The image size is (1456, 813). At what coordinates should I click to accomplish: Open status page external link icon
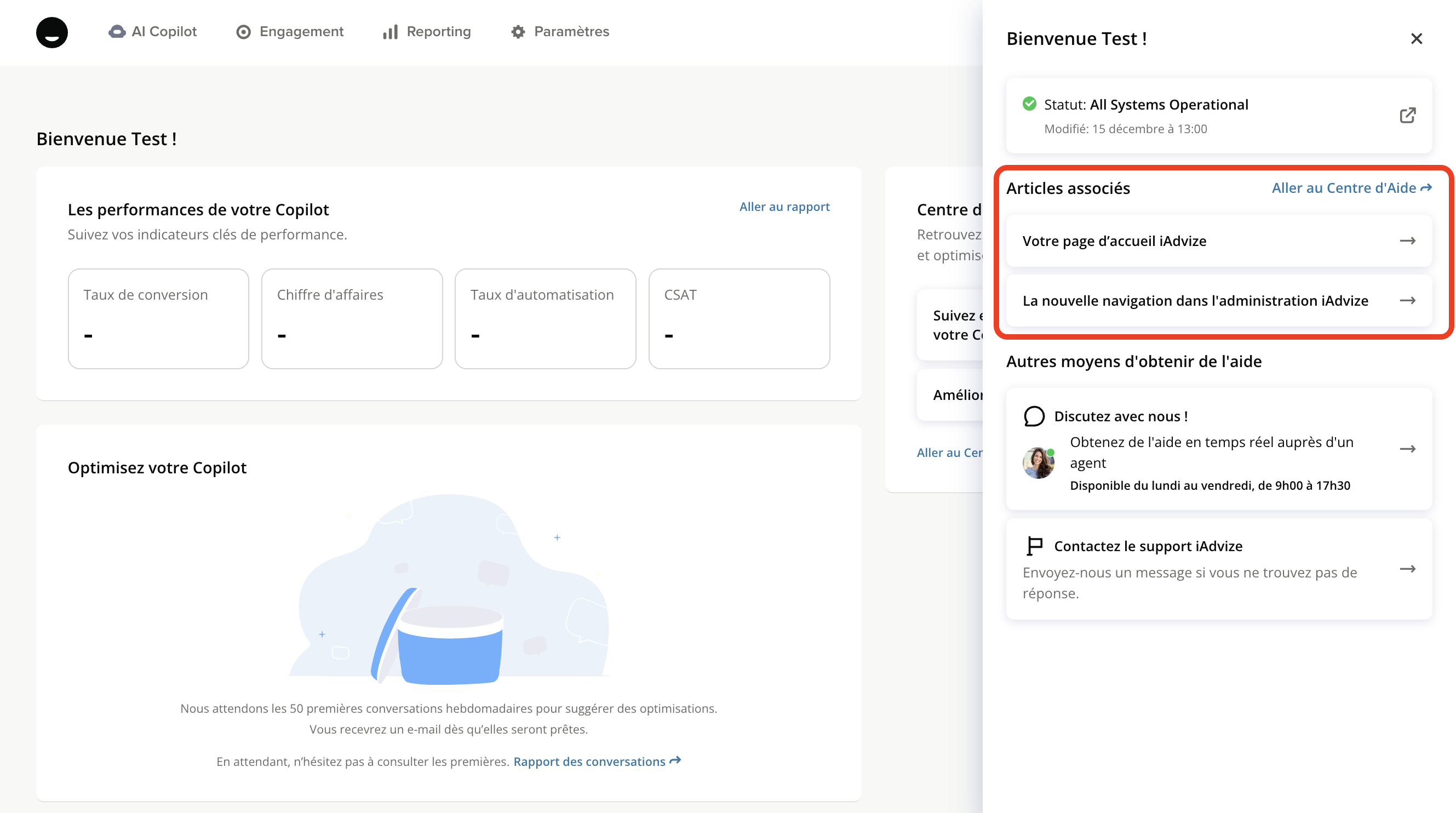(x=1407, y=116)
